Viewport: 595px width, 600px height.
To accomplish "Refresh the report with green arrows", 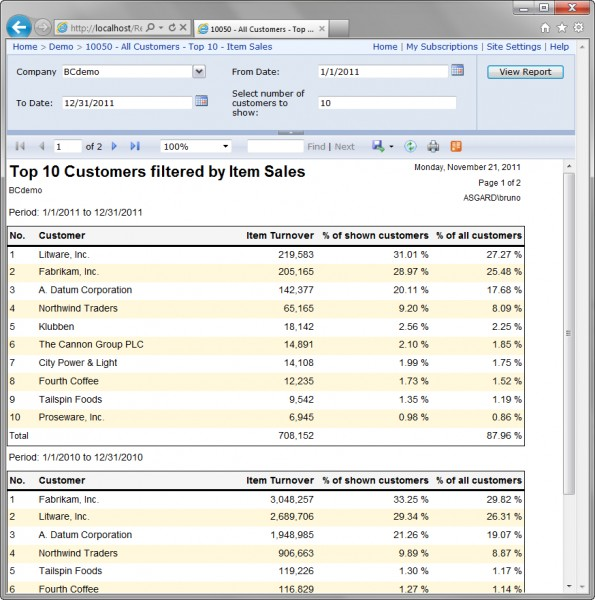I will tap(410, 146).
